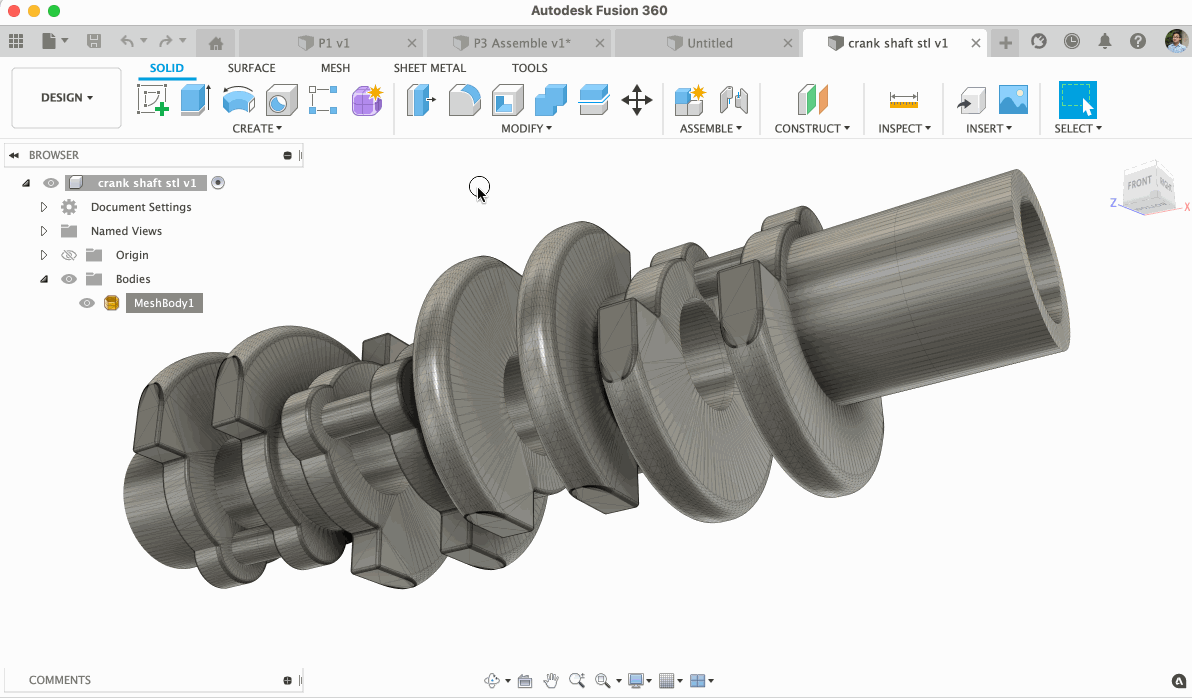Expand the Document Settings tree node
1192x698 pixels.
click(x=44, y=207)
